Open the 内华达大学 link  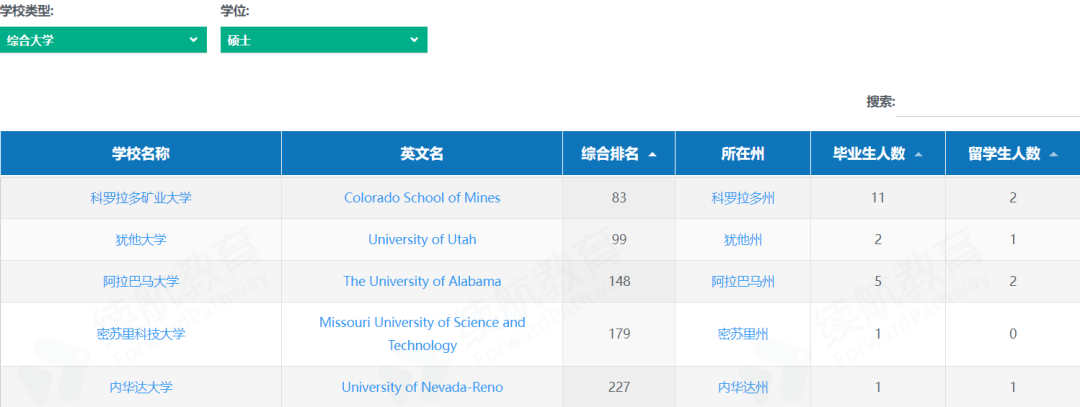coord(141,387)
